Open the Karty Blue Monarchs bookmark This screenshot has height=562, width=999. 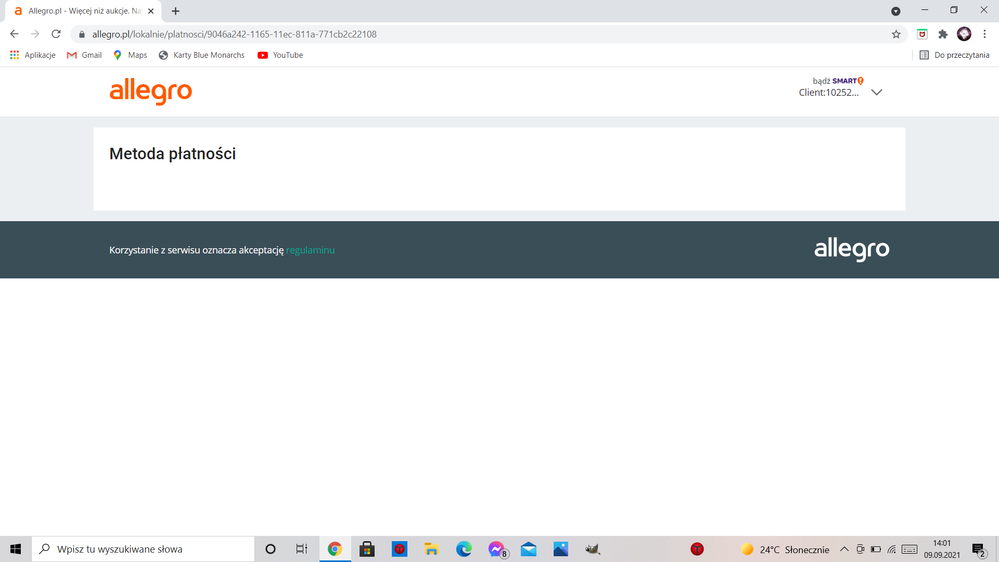pos(201,55)
